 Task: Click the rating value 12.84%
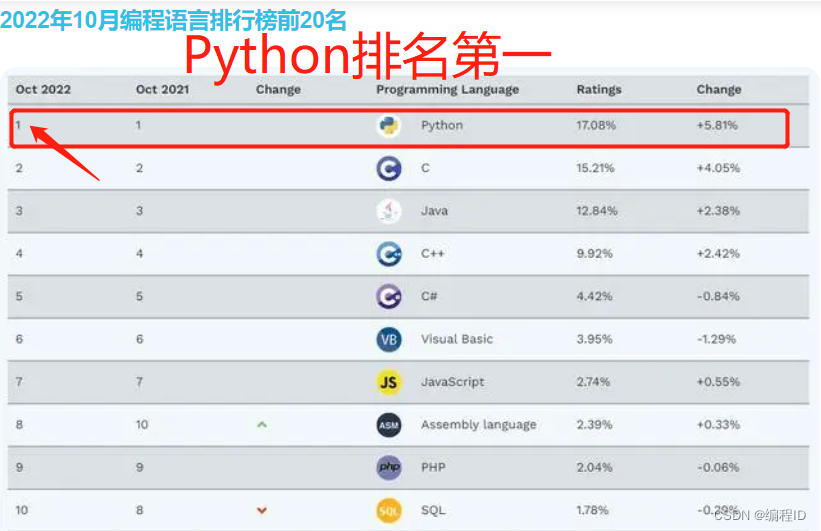point(597,211)
